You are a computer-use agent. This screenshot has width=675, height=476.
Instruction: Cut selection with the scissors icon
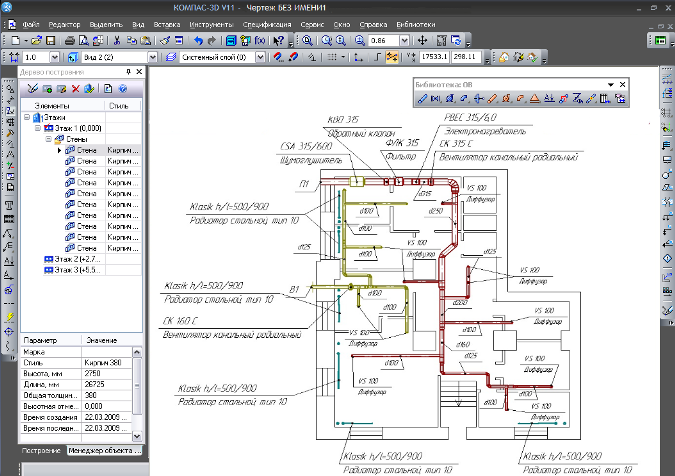[x=117, y=40]
